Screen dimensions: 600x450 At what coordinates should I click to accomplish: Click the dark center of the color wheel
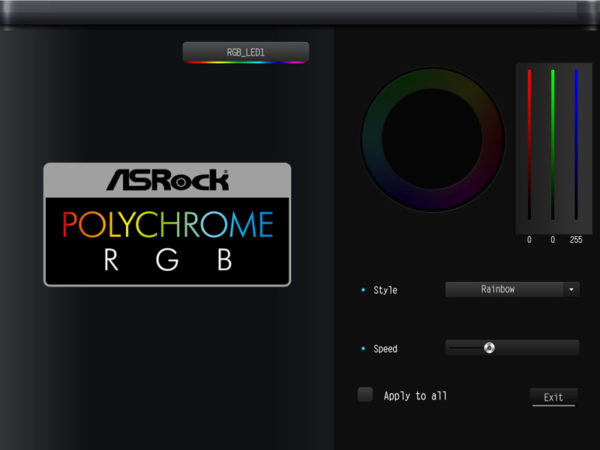click(x=433, y=139)
